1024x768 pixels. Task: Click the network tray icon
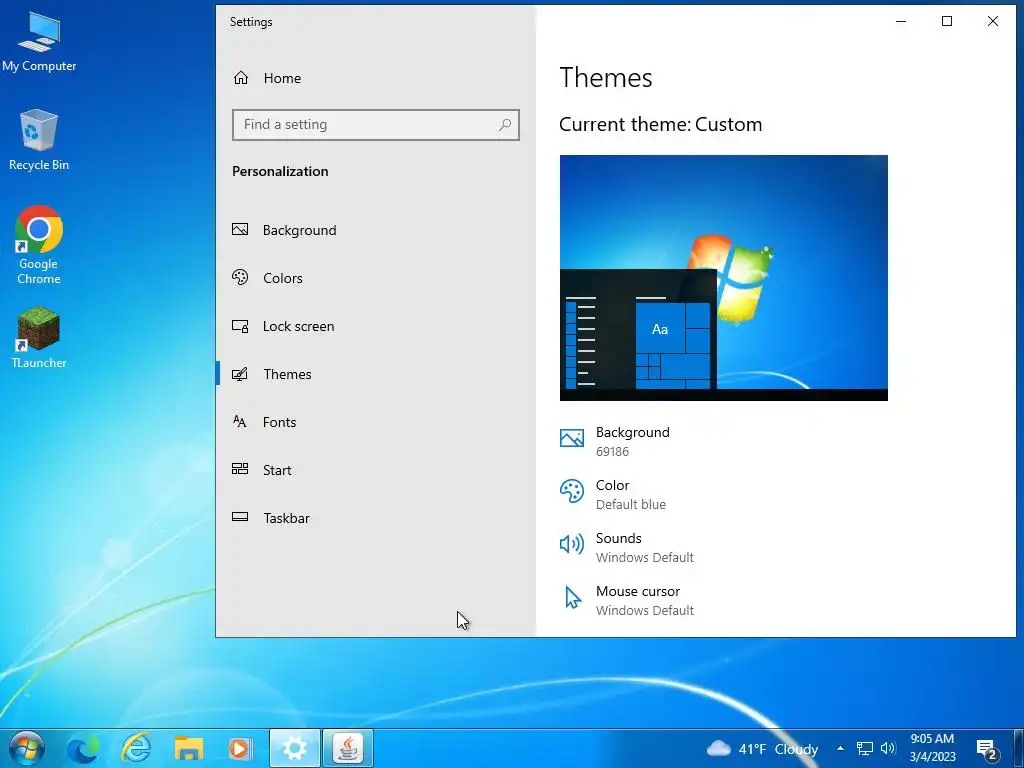[865, 748]
